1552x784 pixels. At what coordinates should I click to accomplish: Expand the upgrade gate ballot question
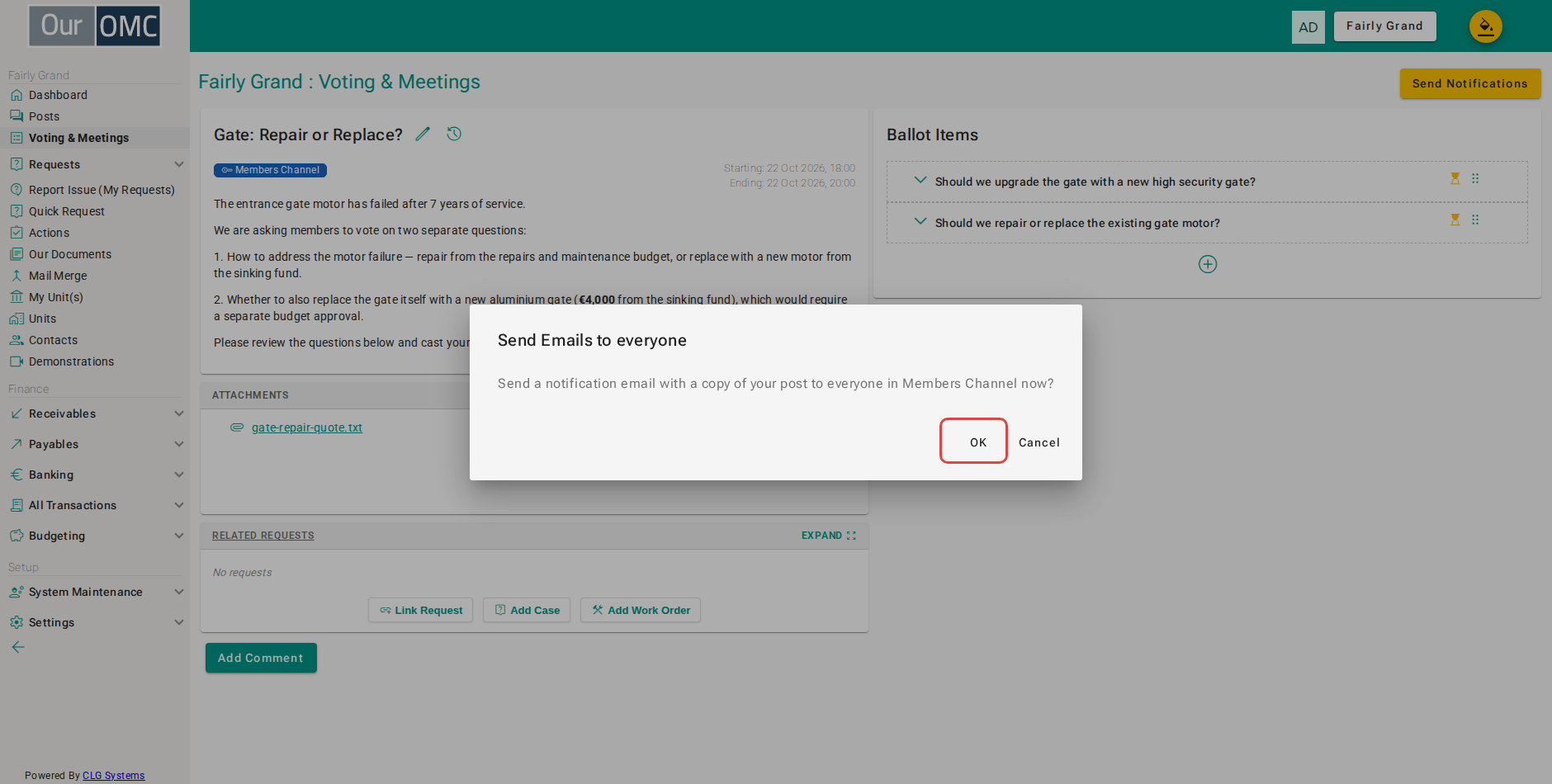(x=920, y=180)
